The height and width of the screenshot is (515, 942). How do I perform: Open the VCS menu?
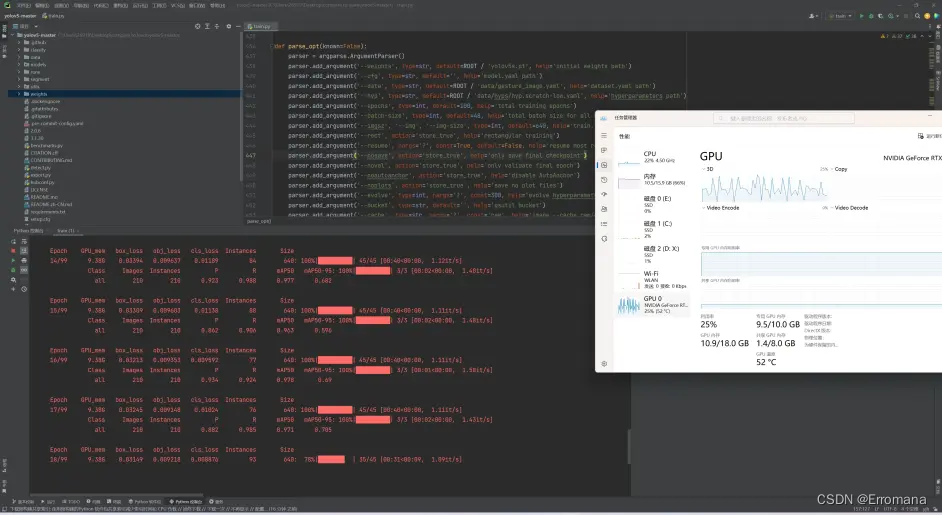[178, 5]
